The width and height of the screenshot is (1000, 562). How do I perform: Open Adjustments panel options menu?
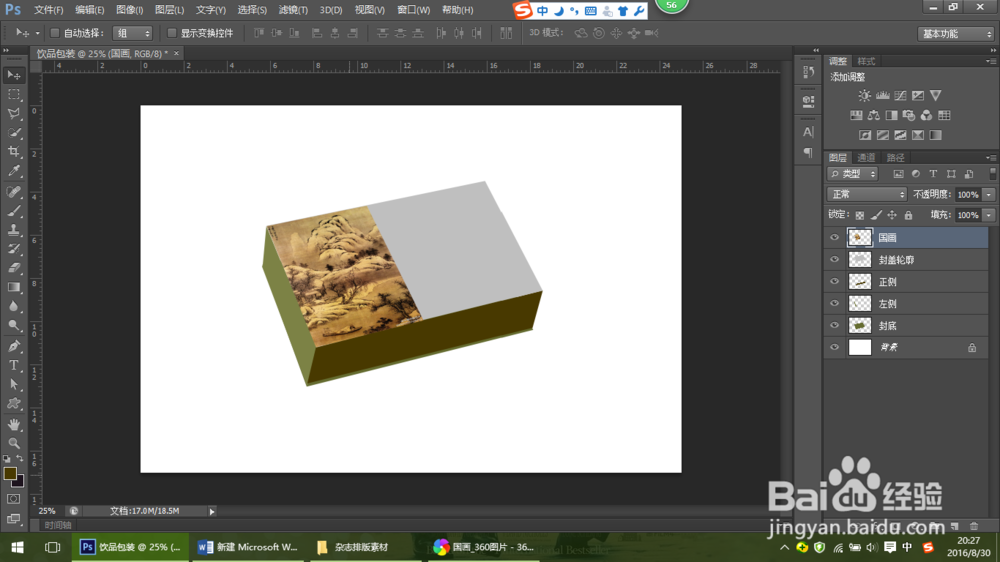(990, 61)
